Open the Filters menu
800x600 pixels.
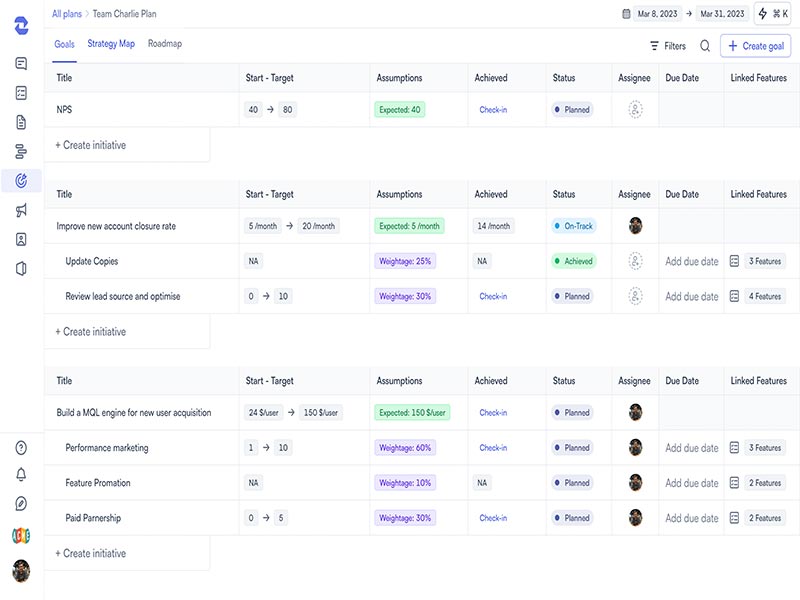point(668,46)
